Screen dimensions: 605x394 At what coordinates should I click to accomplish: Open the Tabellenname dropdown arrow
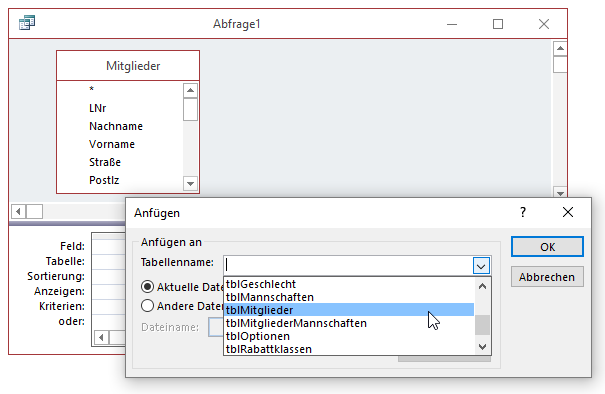tap(481, 265)
